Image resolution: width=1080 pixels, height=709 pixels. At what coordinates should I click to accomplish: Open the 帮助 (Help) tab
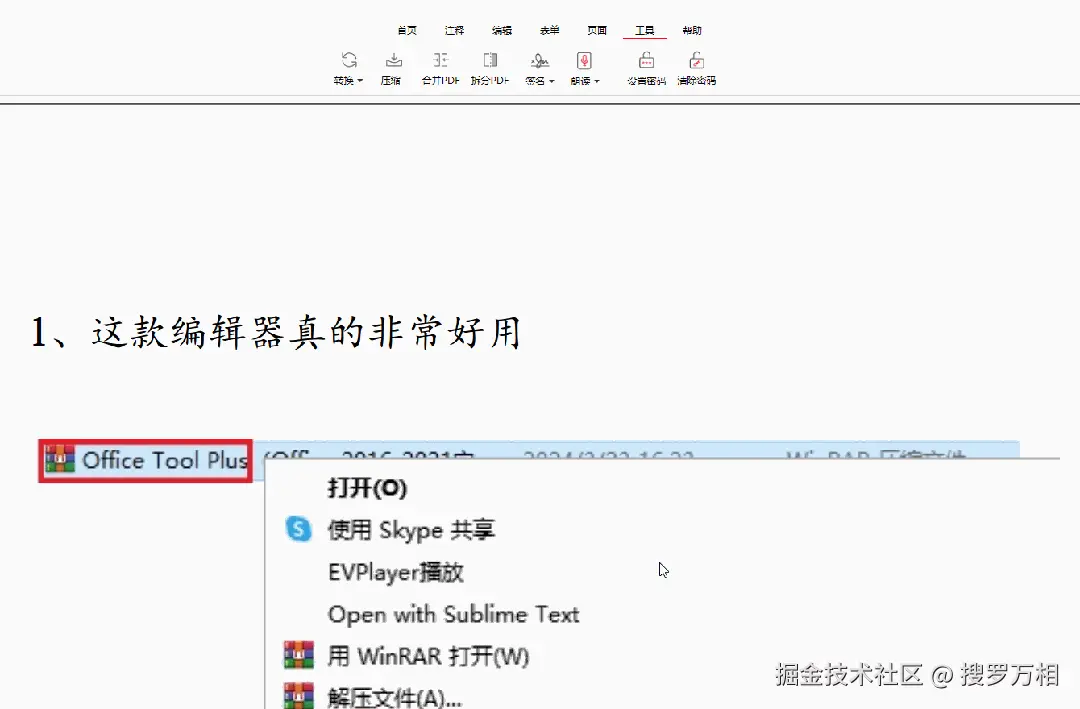click(692, 30)
